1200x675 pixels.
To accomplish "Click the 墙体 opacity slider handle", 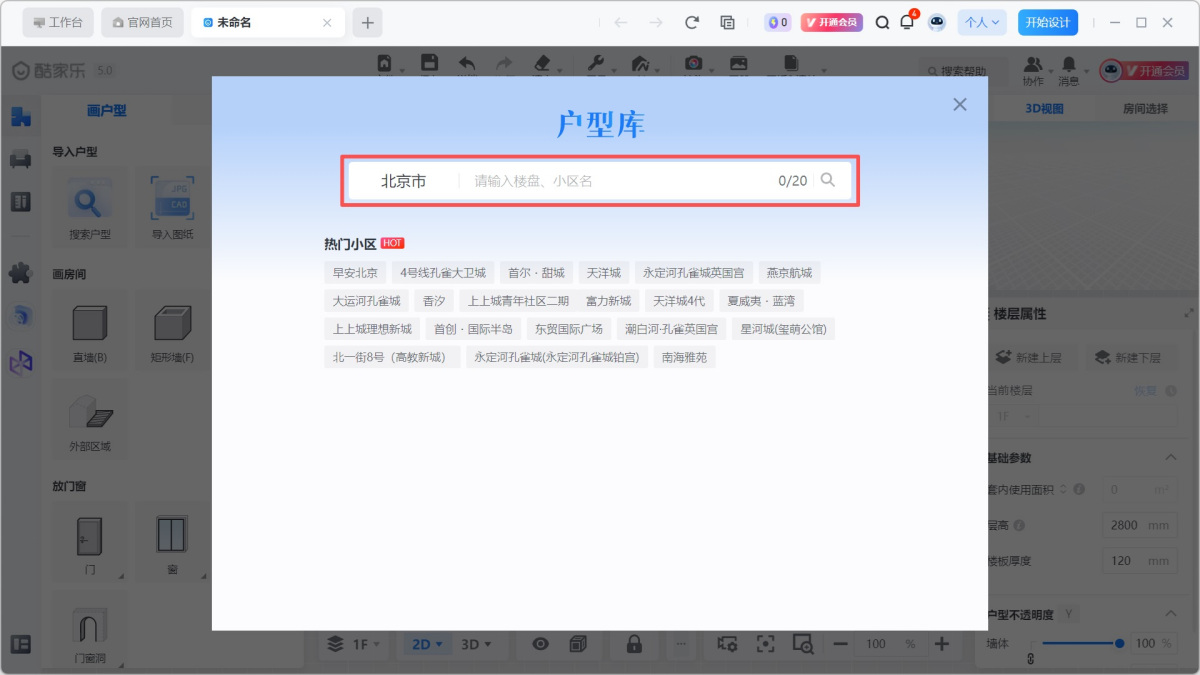I will [1119, 643].
